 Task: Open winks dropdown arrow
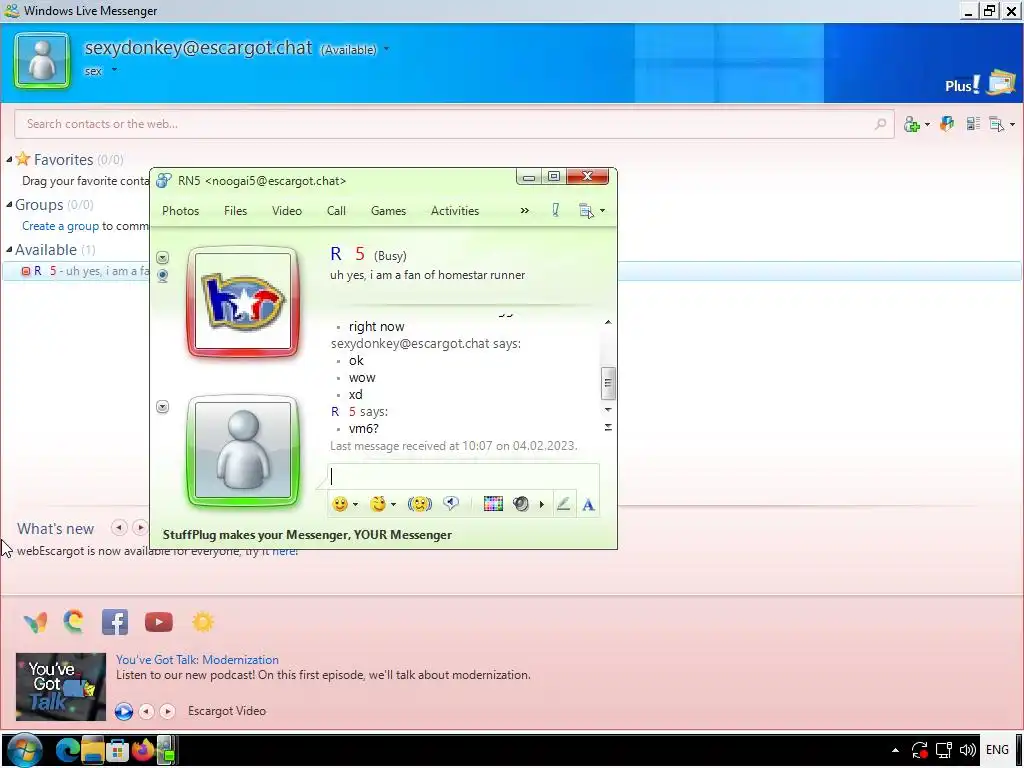click(x=393, y=504)
